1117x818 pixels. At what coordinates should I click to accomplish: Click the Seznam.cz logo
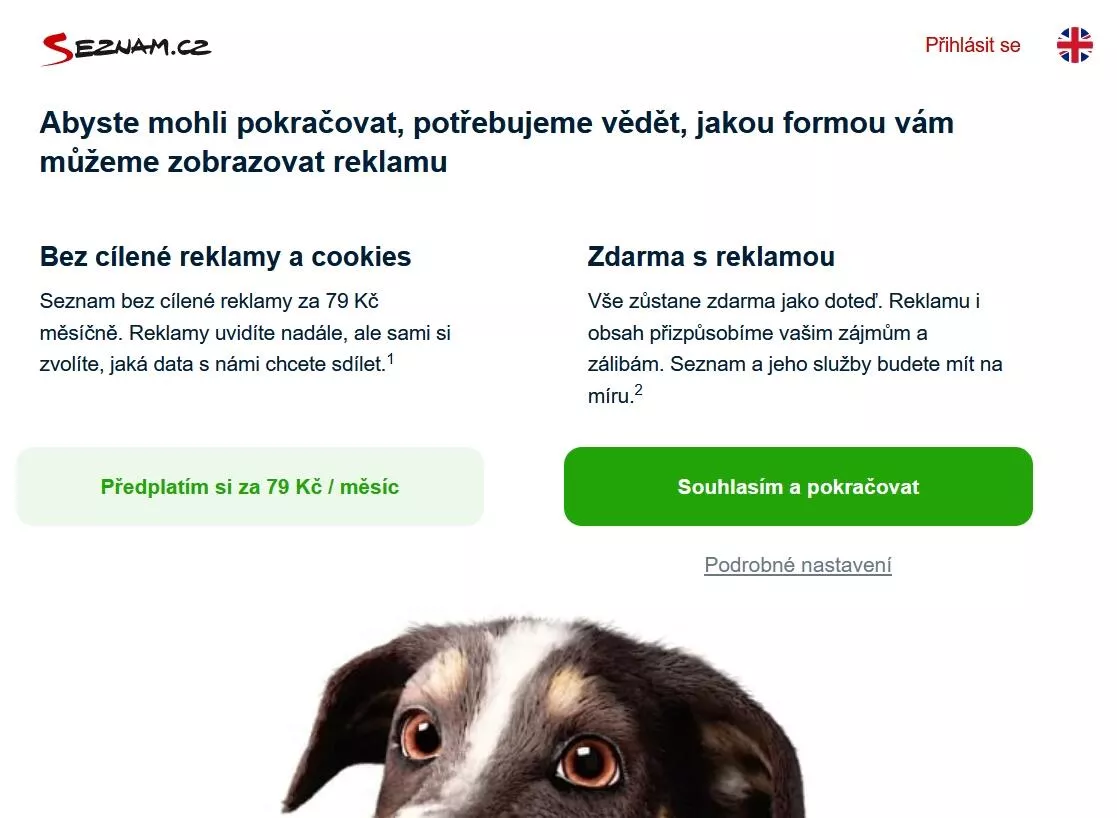126,48
